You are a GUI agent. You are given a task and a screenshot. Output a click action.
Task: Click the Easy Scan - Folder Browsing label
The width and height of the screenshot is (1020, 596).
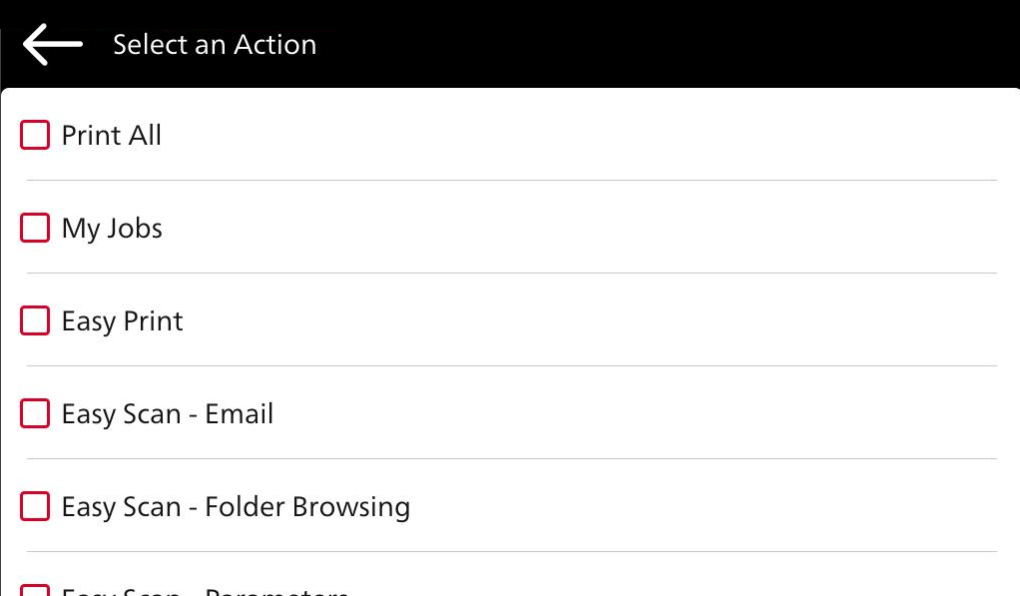(235, 507)
